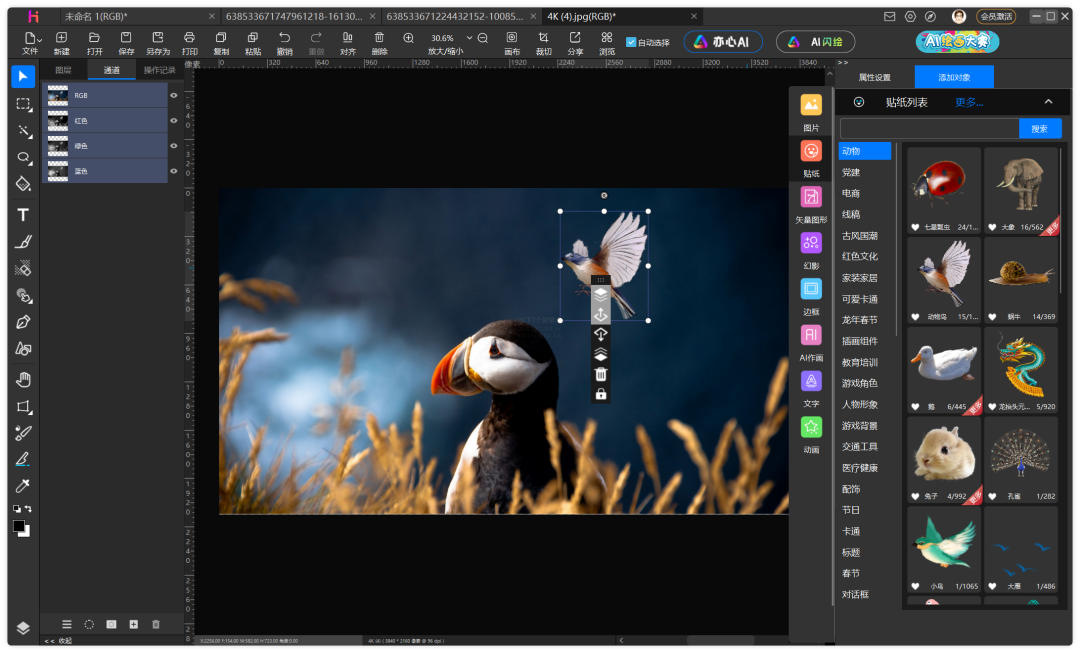
Task: Open the 边框 border panel icon
Action: pos(811,289)
